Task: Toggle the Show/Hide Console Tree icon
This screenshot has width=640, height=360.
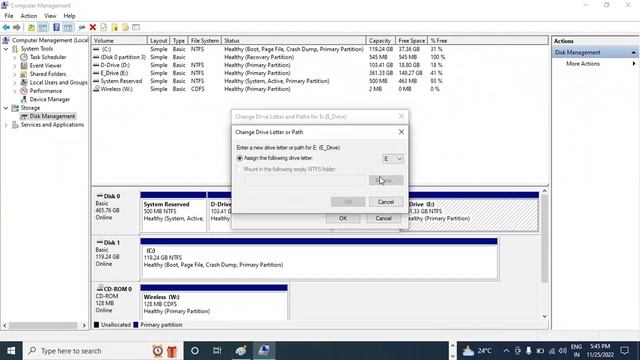Action: pos(43,27)
